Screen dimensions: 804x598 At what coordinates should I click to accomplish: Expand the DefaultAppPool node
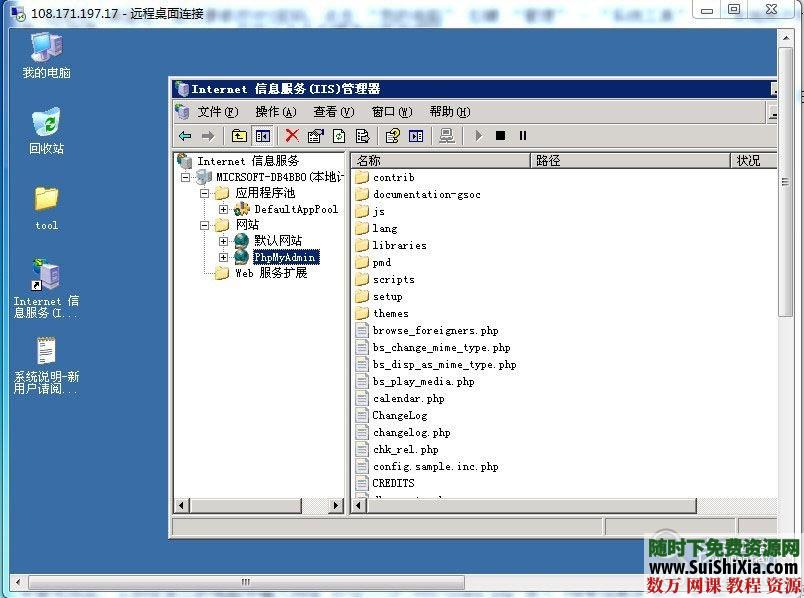point(222,209)
